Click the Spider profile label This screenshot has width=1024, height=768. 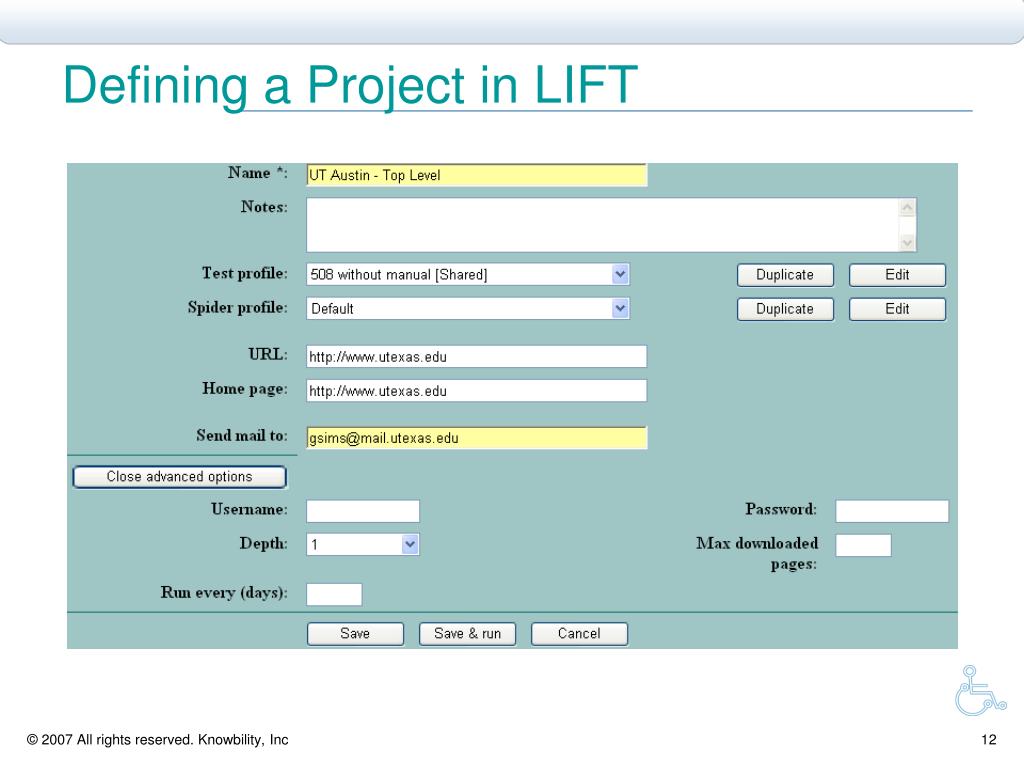tap(238, 308)
